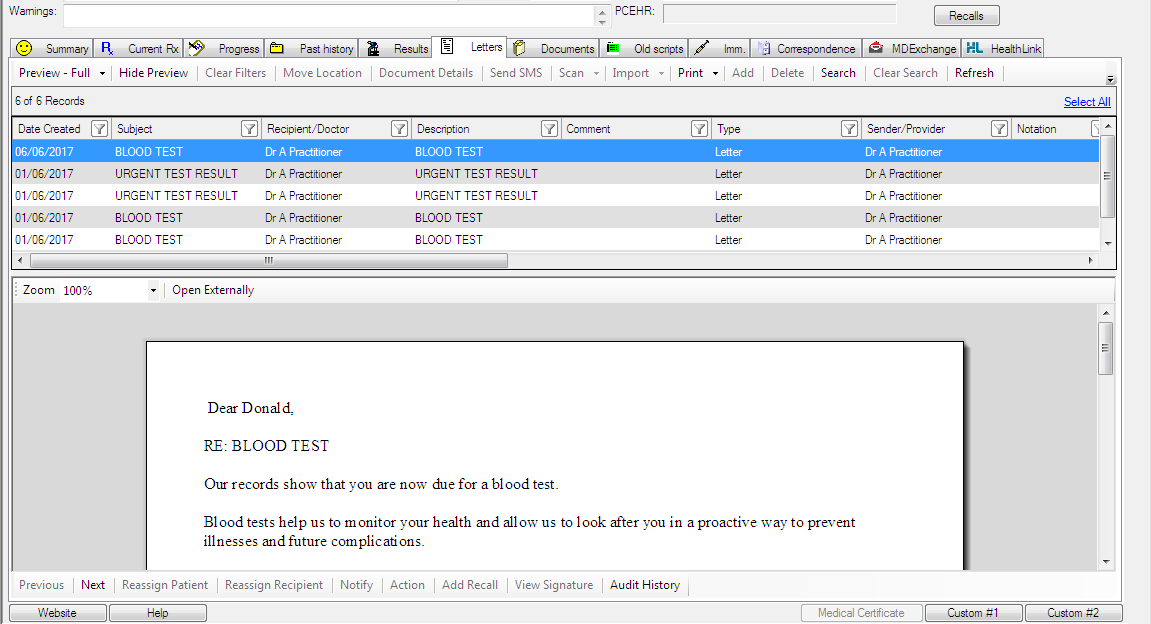The height and width of the screenshot is (624, 1151).
Task: Open the Summary tab smiley icon
Action: (x=24, y=48)
